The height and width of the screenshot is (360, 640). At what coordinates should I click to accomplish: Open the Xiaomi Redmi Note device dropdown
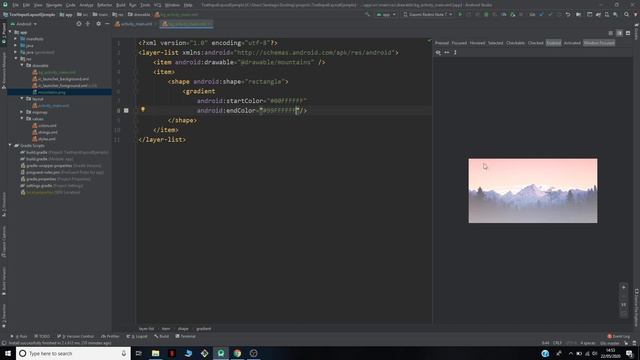pos(427,14)
